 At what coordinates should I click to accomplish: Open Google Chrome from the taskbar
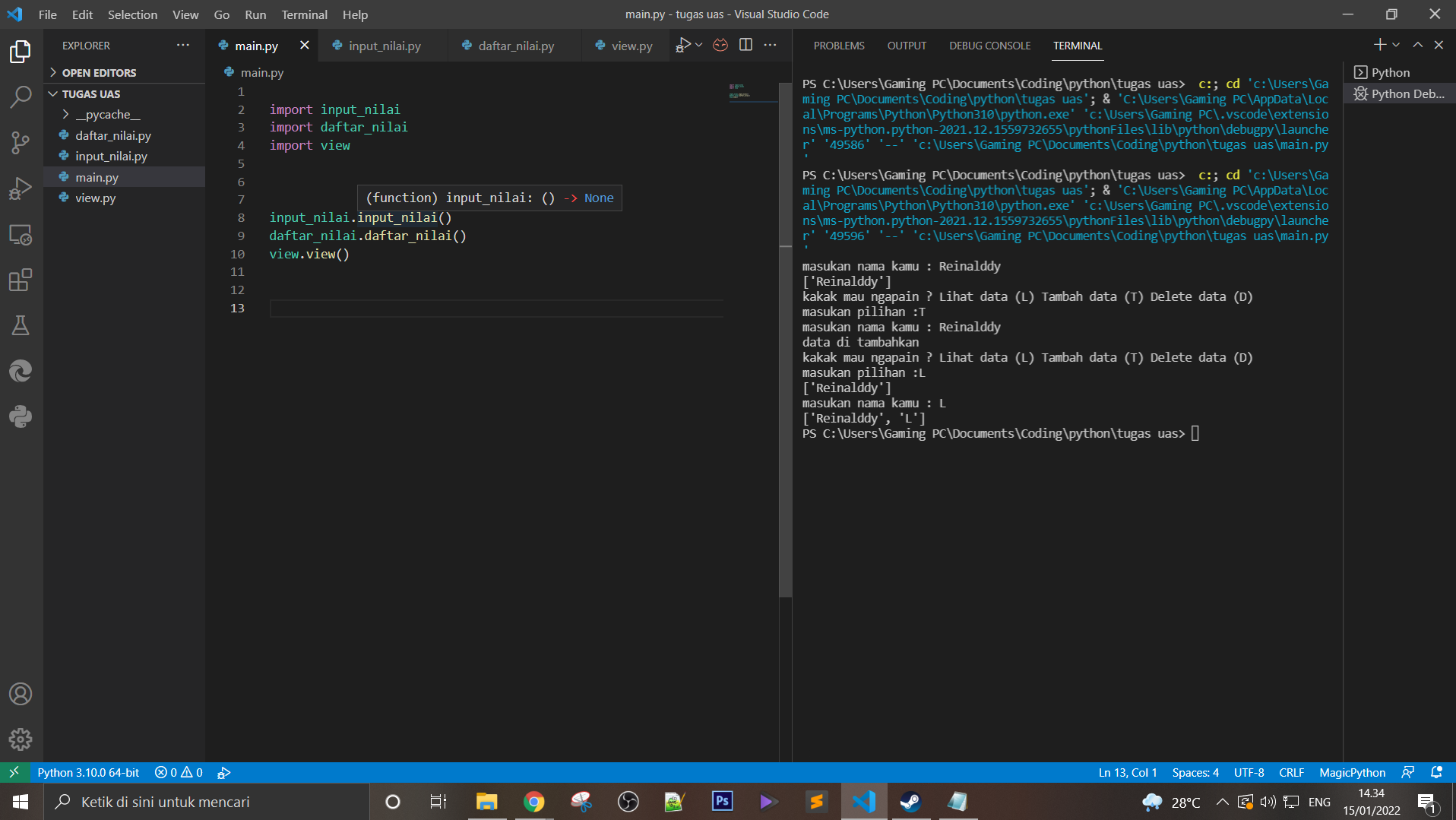coord(533,802)
